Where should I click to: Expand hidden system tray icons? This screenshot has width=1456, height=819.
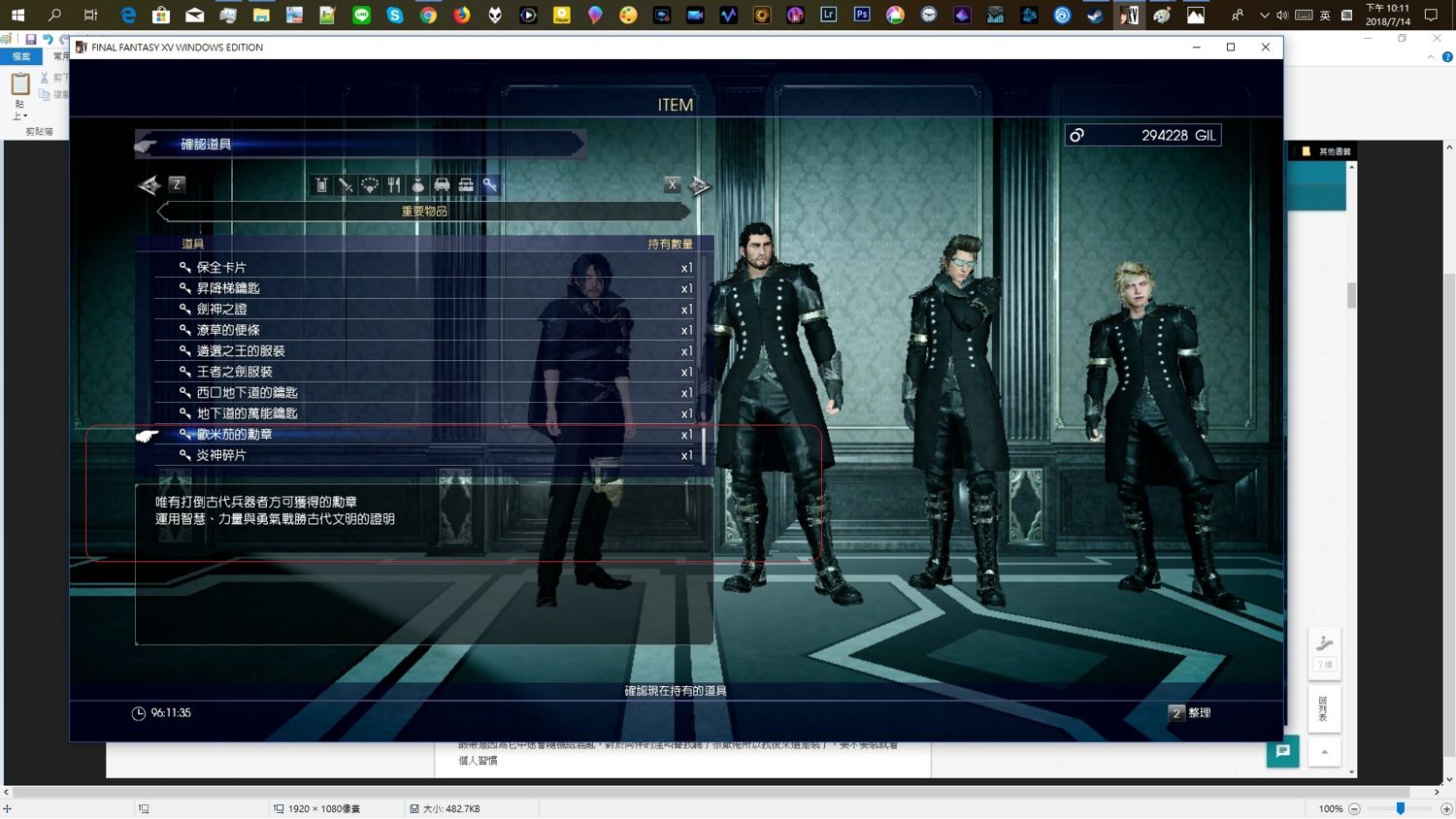pos(1264,15)
